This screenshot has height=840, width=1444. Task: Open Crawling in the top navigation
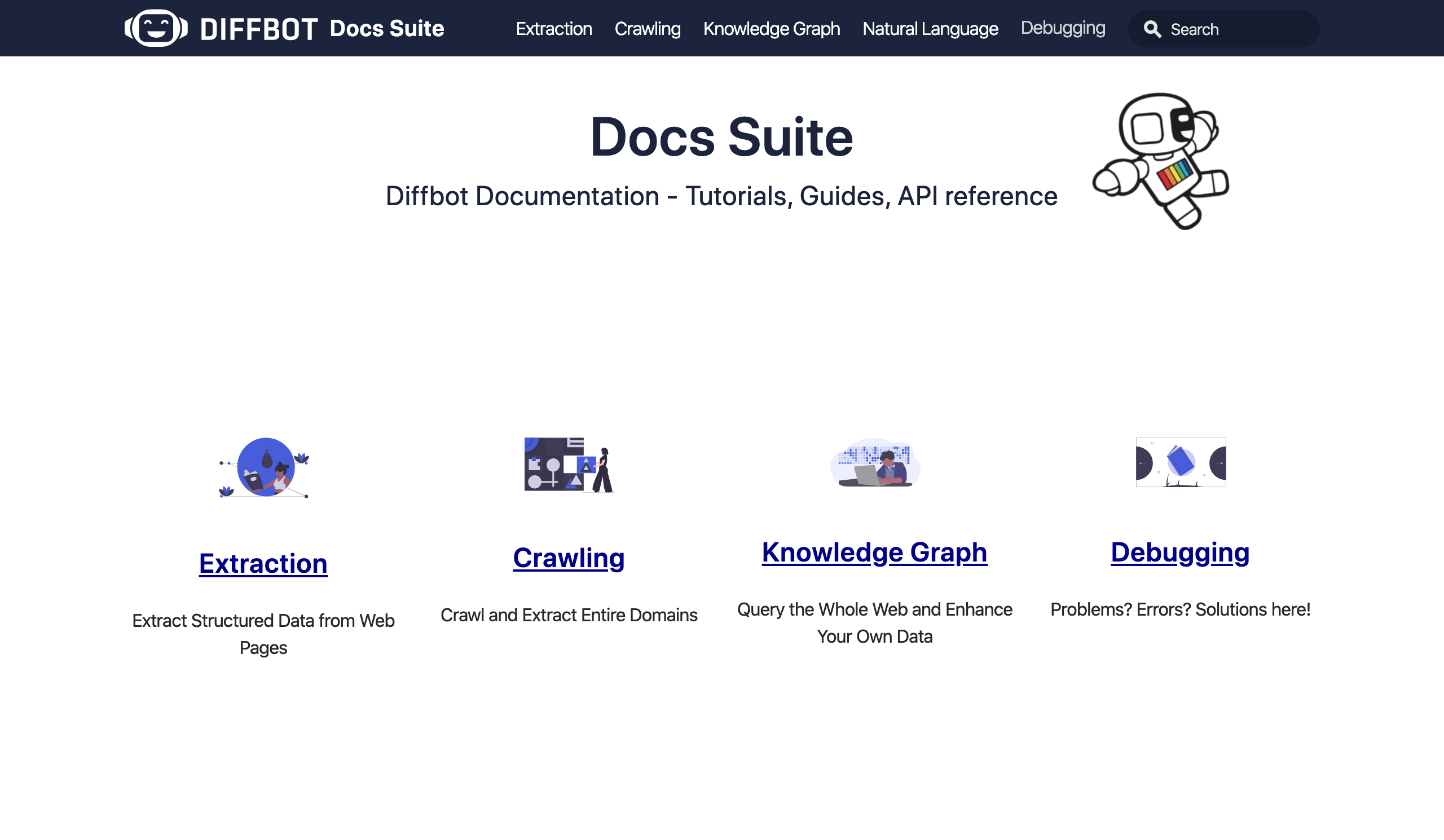[x=648, y=29]
